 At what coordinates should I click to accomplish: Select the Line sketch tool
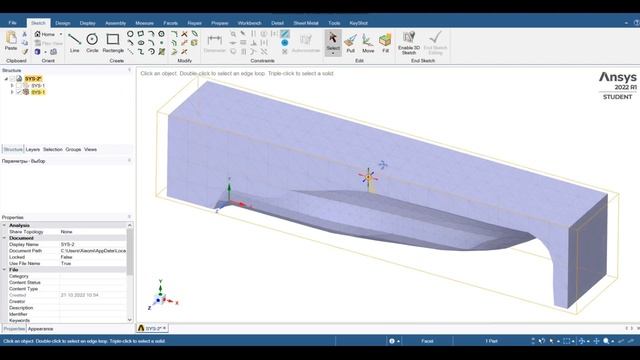pos(74,42)
